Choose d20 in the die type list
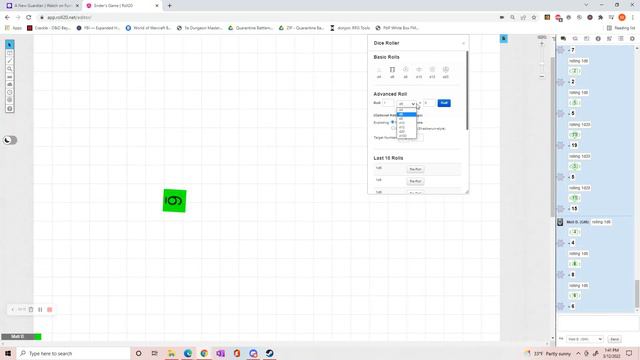 (407, 131)
